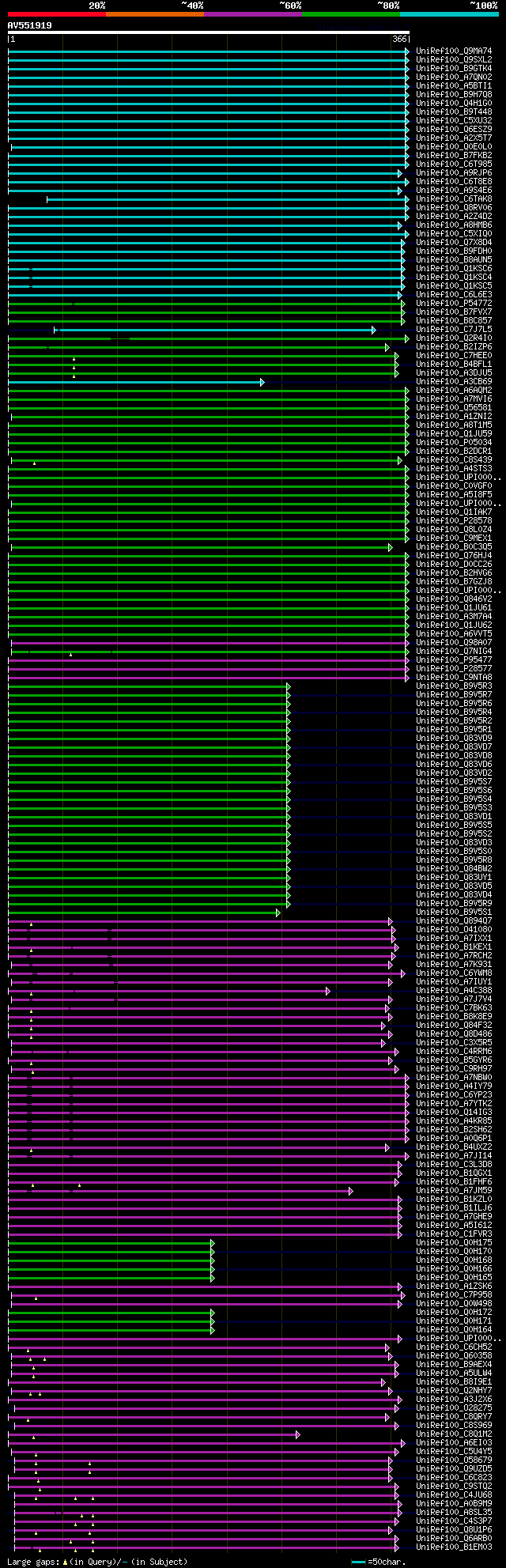Open hit UniRef100_Q9MA74
The image size is (506, 1568).
[x=454, y=51]
